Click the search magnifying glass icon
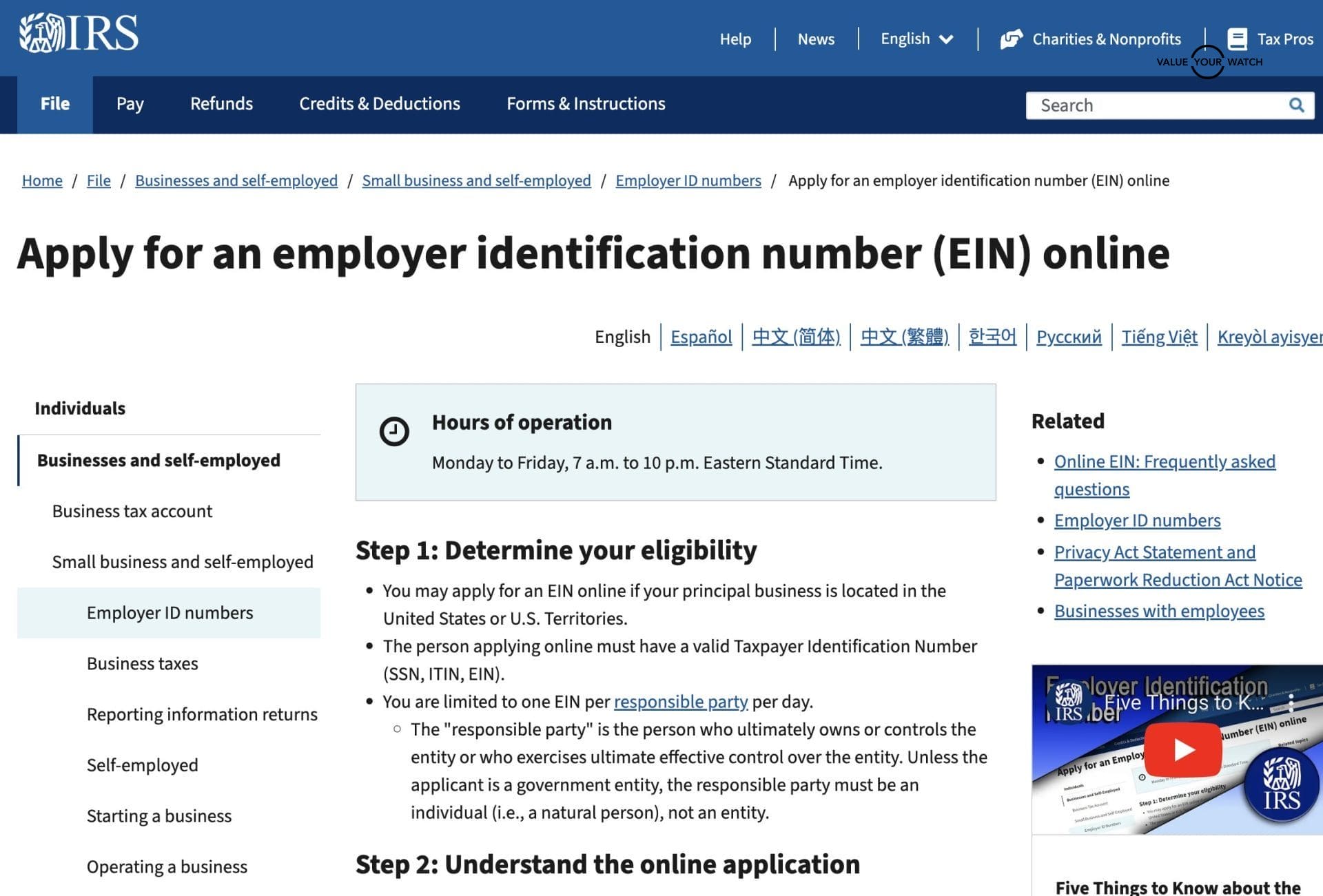The height and width of the screenshot is (896, 1323). (1296, 105)
